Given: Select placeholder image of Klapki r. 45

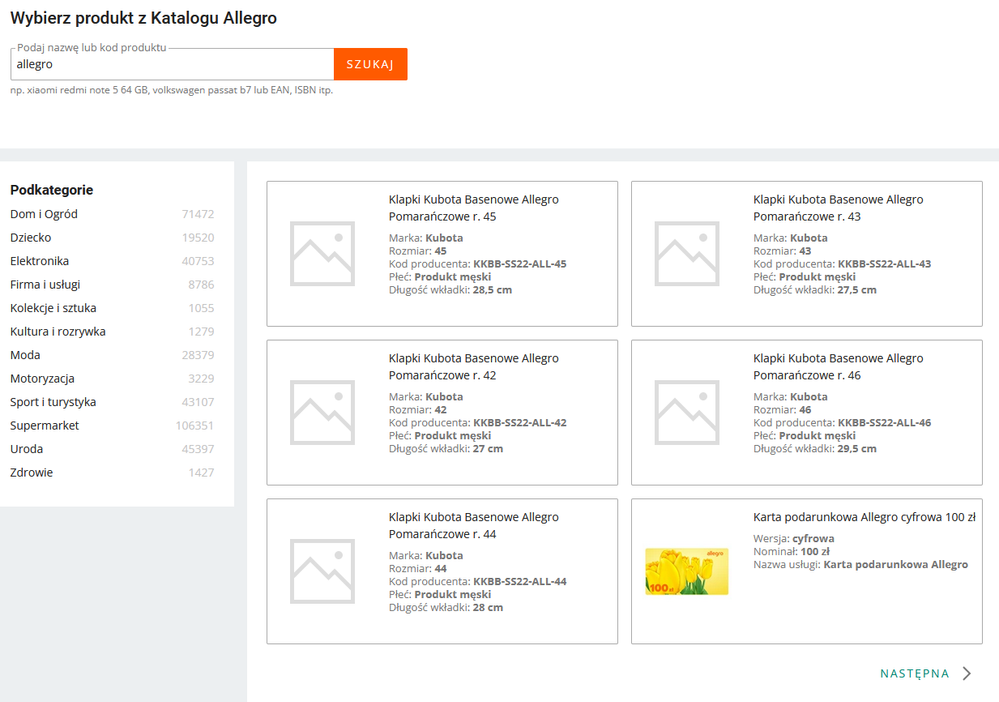Looking at the screenshot, I should click(322, 253).
